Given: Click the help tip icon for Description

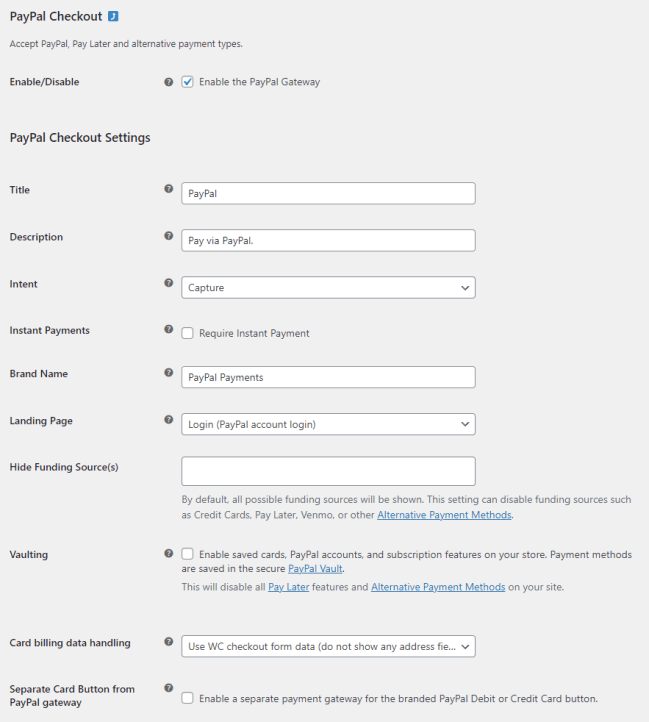Looking at the screenshot, I should tap(168, 236).
